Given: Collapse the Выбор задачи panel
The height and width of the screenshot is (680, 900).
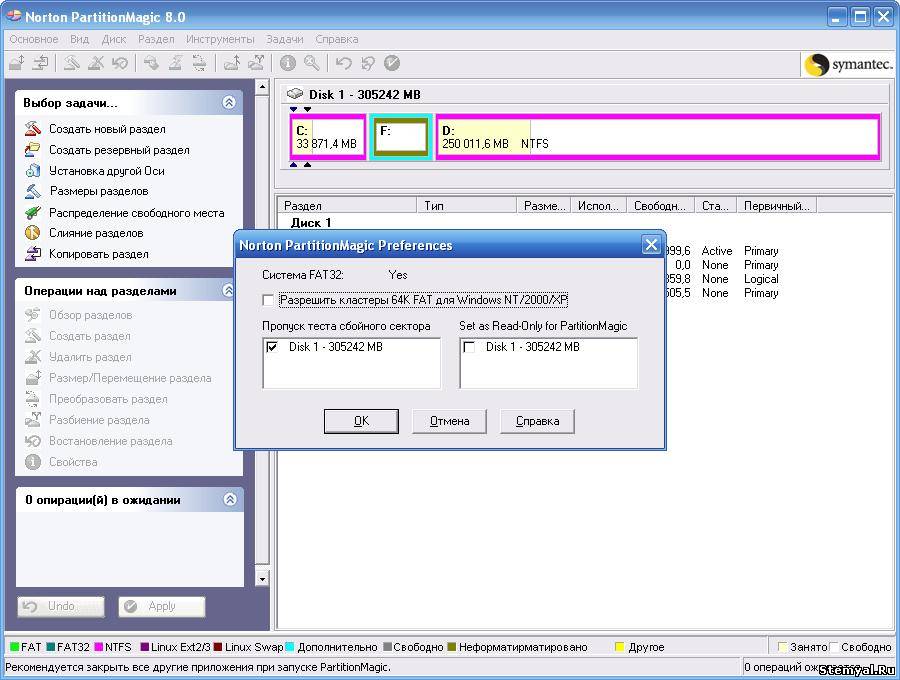Looking at the screenshot, I should 229,102.
